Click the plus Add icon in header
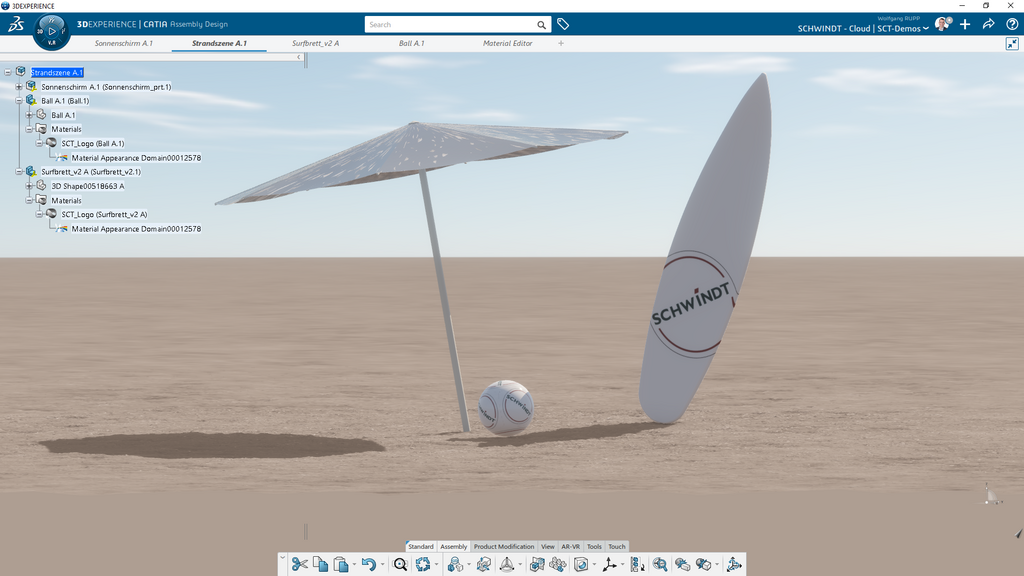The height and width of the screenshot is (576, 1024). 965,24
